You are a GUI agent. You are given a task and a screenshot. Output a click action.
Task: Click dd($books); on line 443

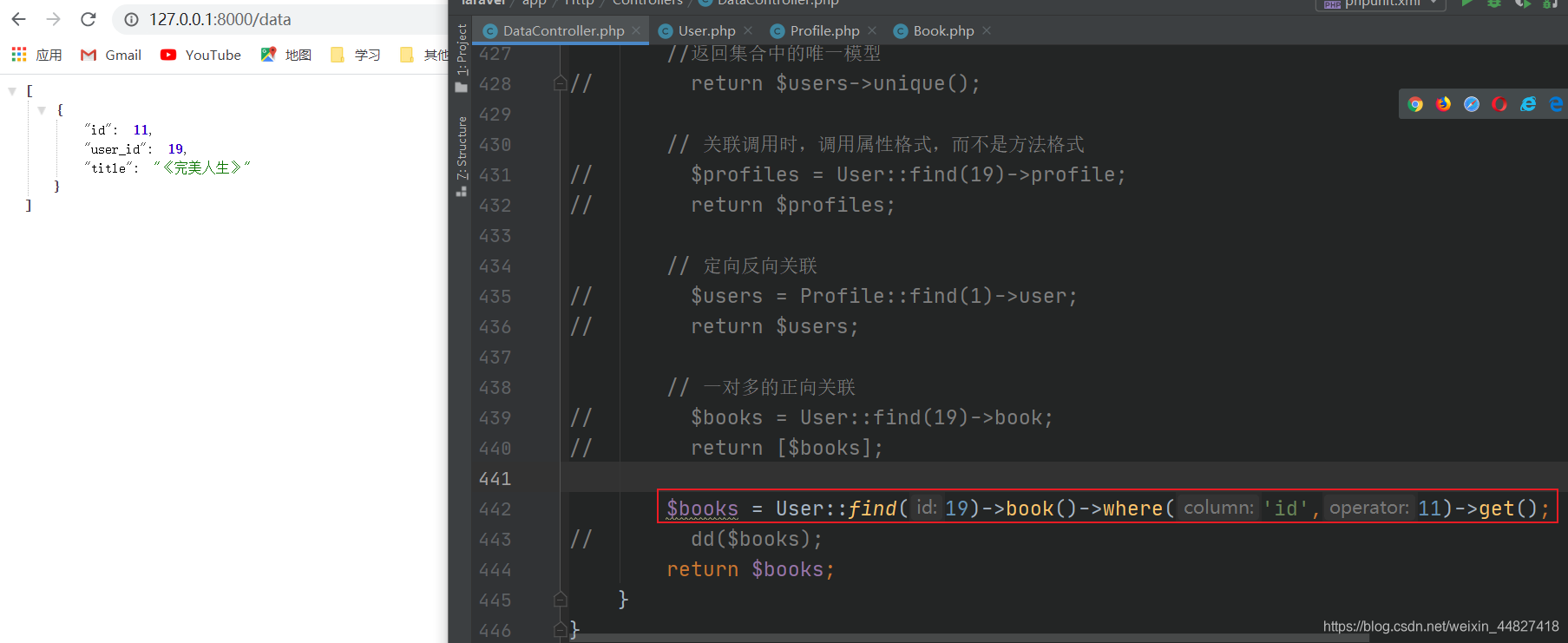coord(757,539)
